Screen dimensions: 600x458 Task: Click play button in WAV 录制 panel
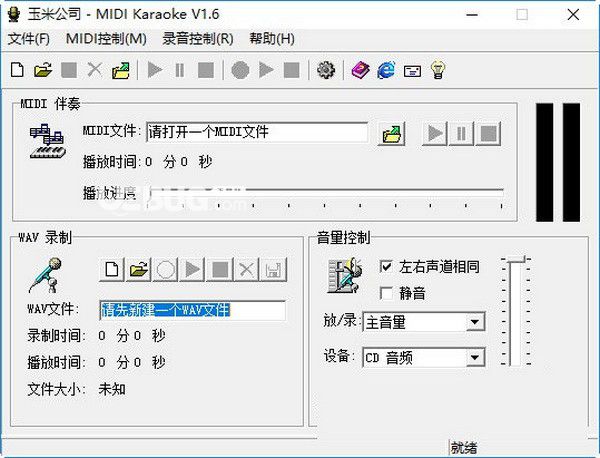(192, 269)
